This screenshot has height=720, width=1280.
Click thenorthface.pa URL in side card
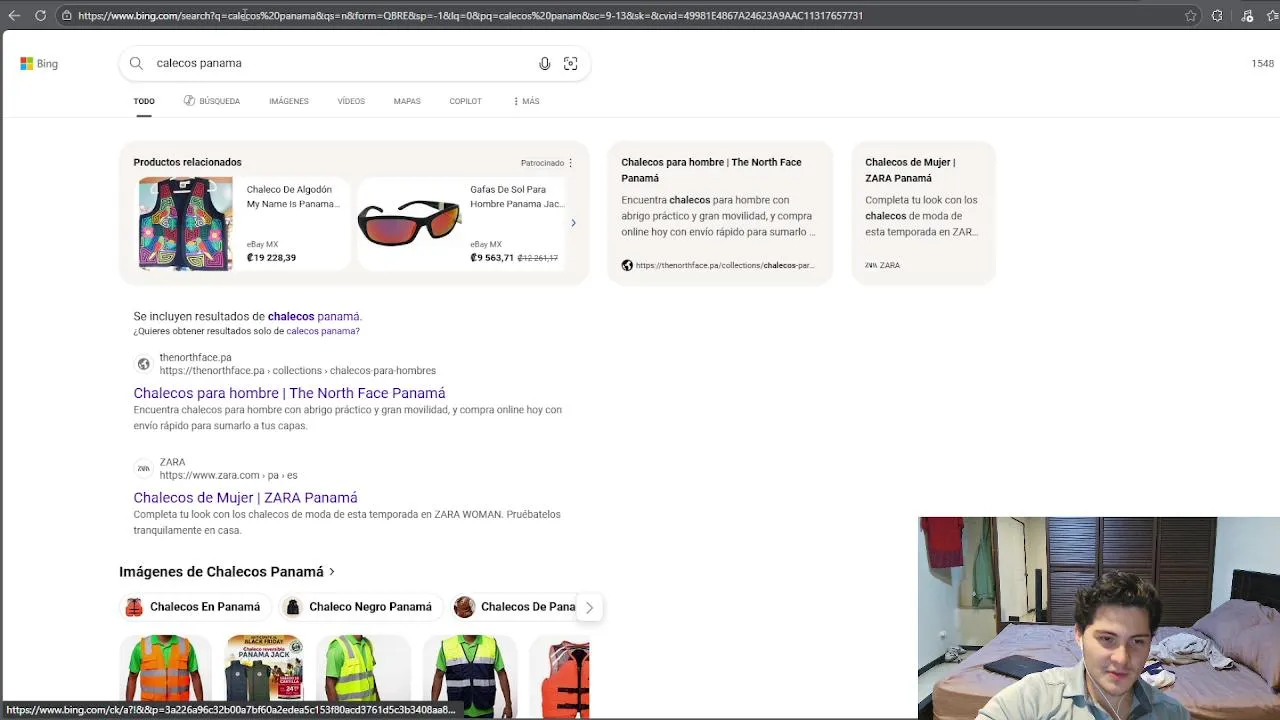pyautogui.click(x=725, y=265)
